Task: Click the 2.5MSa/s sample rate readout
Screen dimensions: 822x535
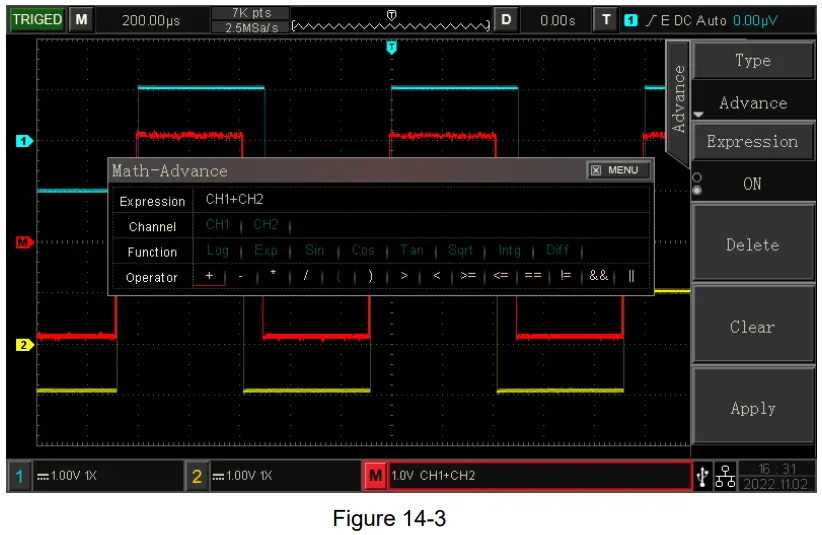Action: pyautogui.click(x=251, y=27)
